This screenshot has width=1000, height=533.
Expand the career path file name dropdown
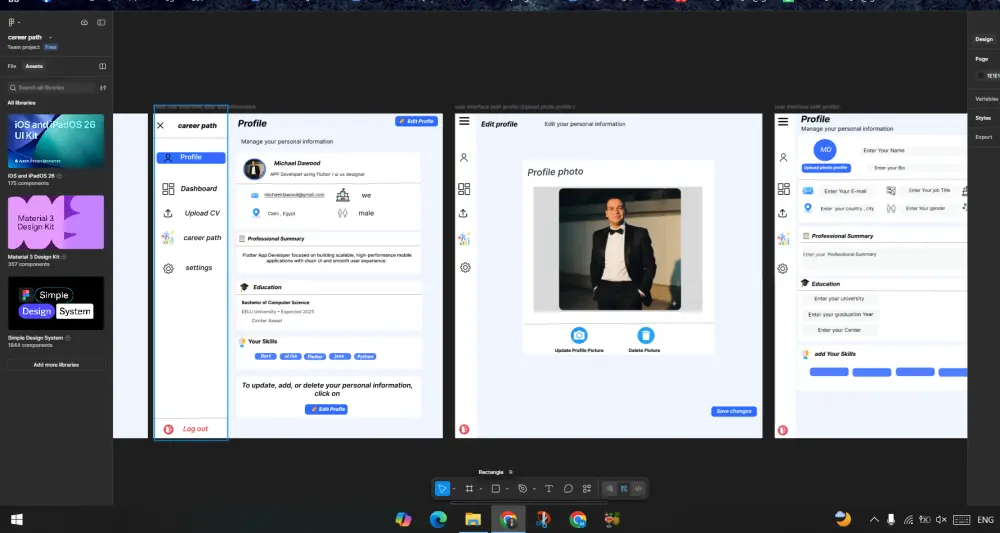(x=51, y=38)
